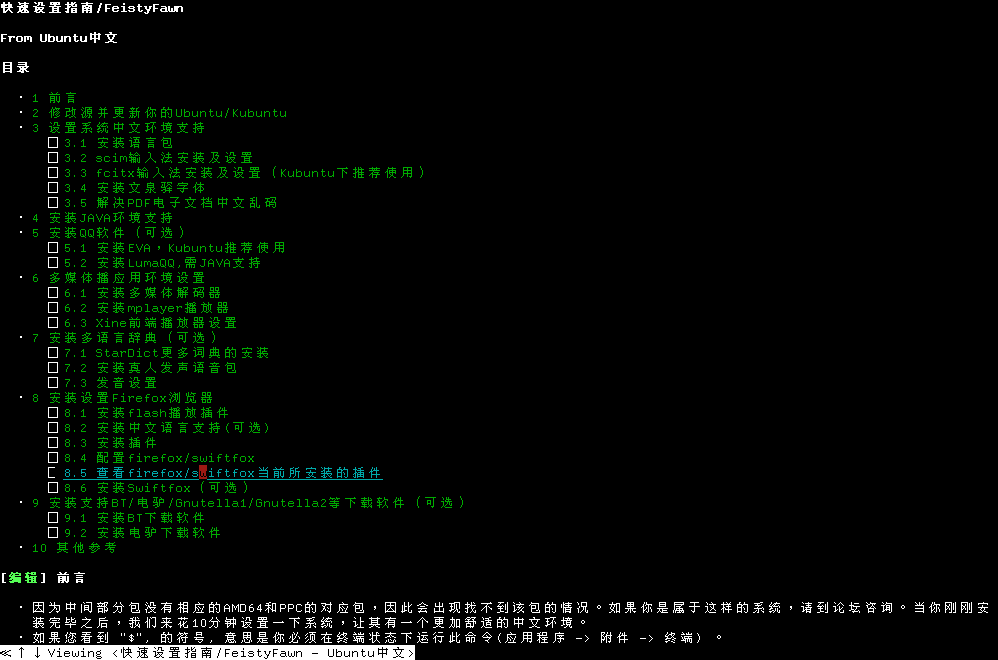Open '8.2 安装中文语言支持(可选)' link
Viewport: 998px width, 660px height.
coord(167,428)
